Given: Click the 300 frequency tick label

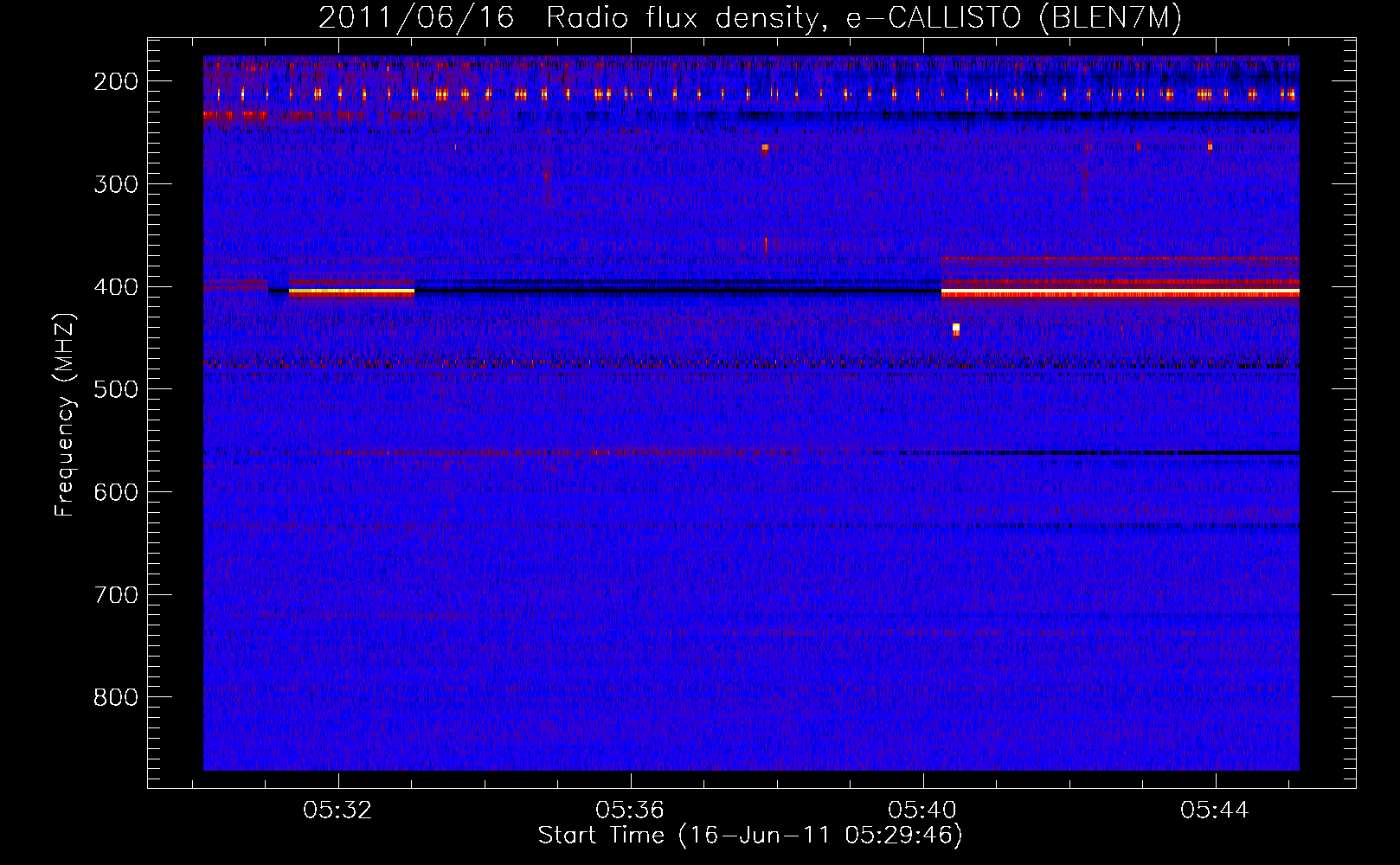Looking at the screenshot, I should coord(116,184).
